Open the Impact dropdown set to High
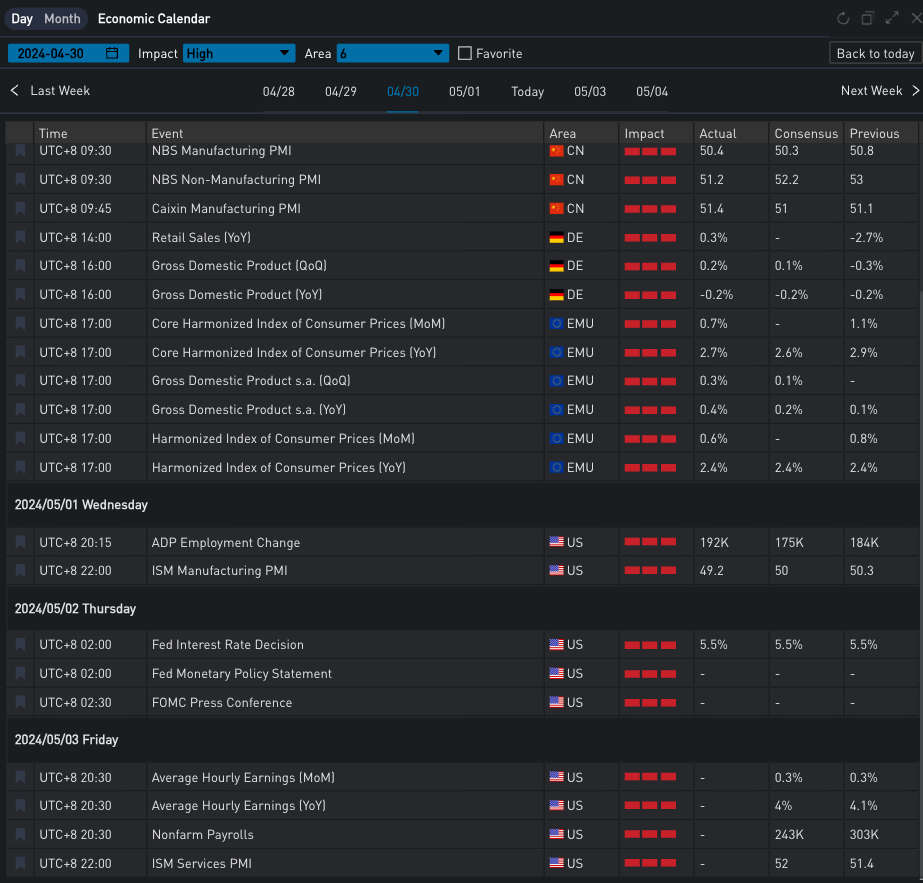923x883 pixels. coord(239,53)
